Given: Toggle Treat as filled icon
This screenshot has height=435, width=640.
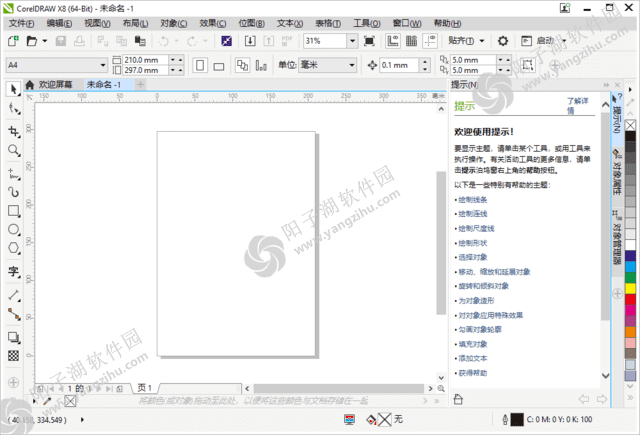Looking at the screenshot, I should point(528,65).
